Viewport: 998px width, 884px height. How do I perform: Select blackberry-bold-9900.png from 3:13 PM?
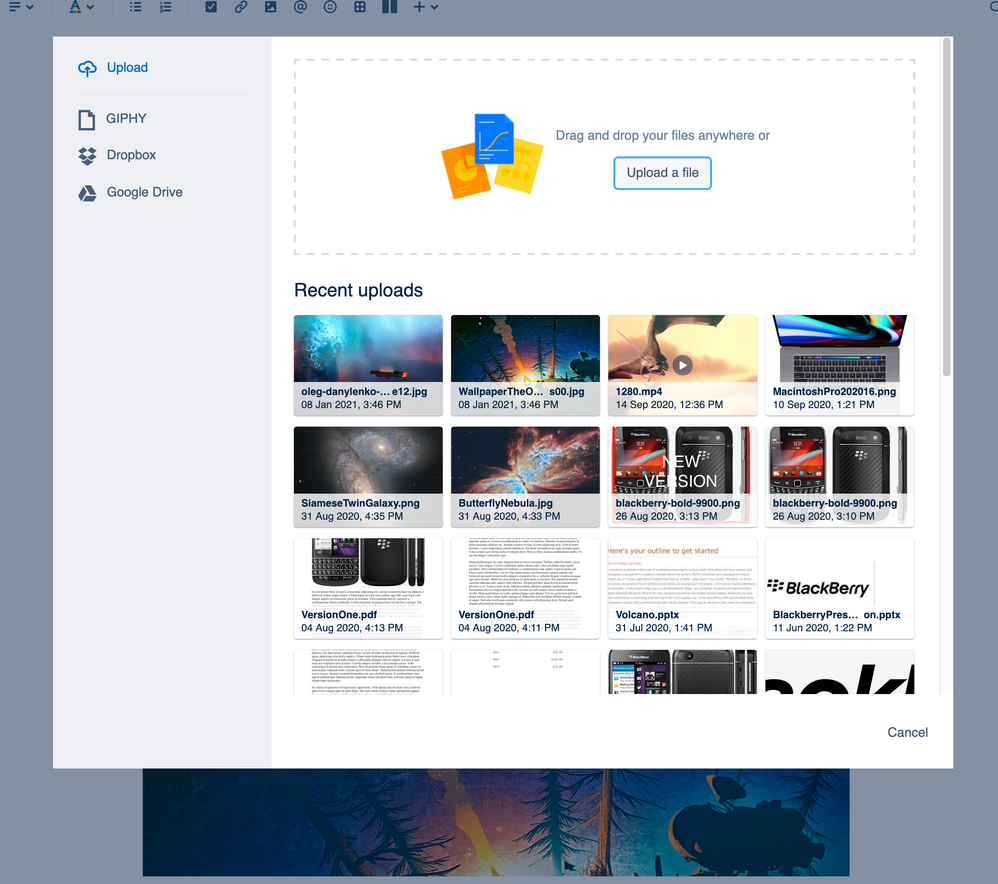[682, 477]
